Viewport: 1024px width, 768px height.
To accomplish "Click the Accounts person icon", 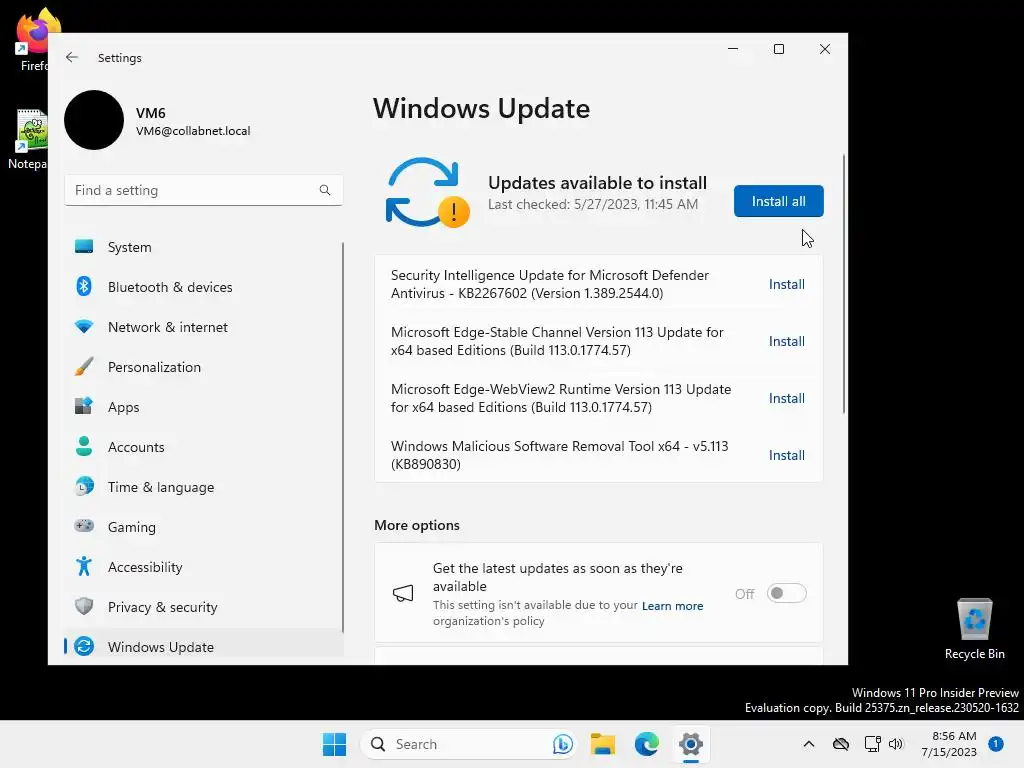I will click(84, 447).
